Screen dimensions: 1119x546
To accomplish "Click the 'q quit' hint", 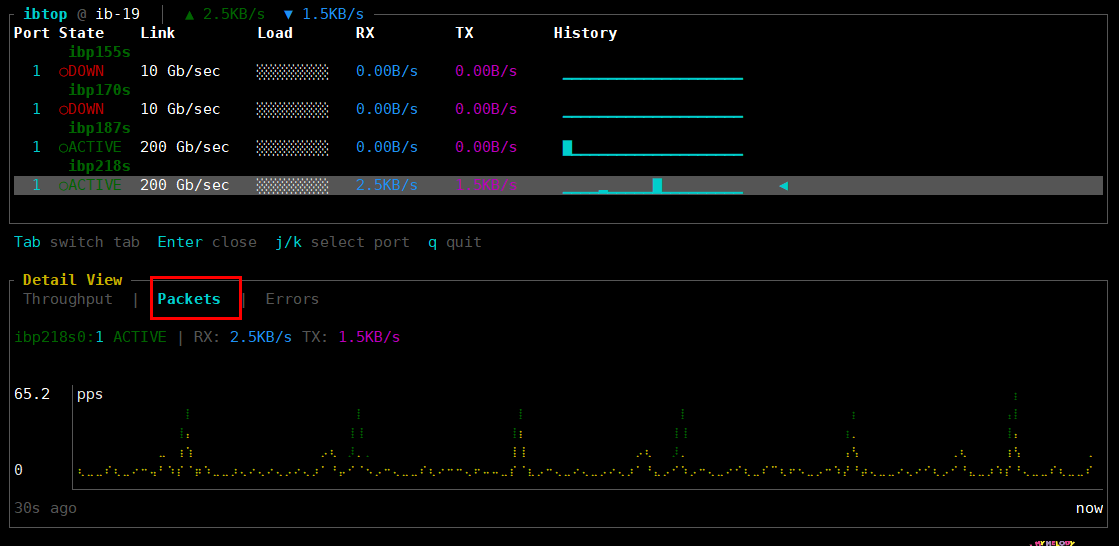I will click(455, 242).
